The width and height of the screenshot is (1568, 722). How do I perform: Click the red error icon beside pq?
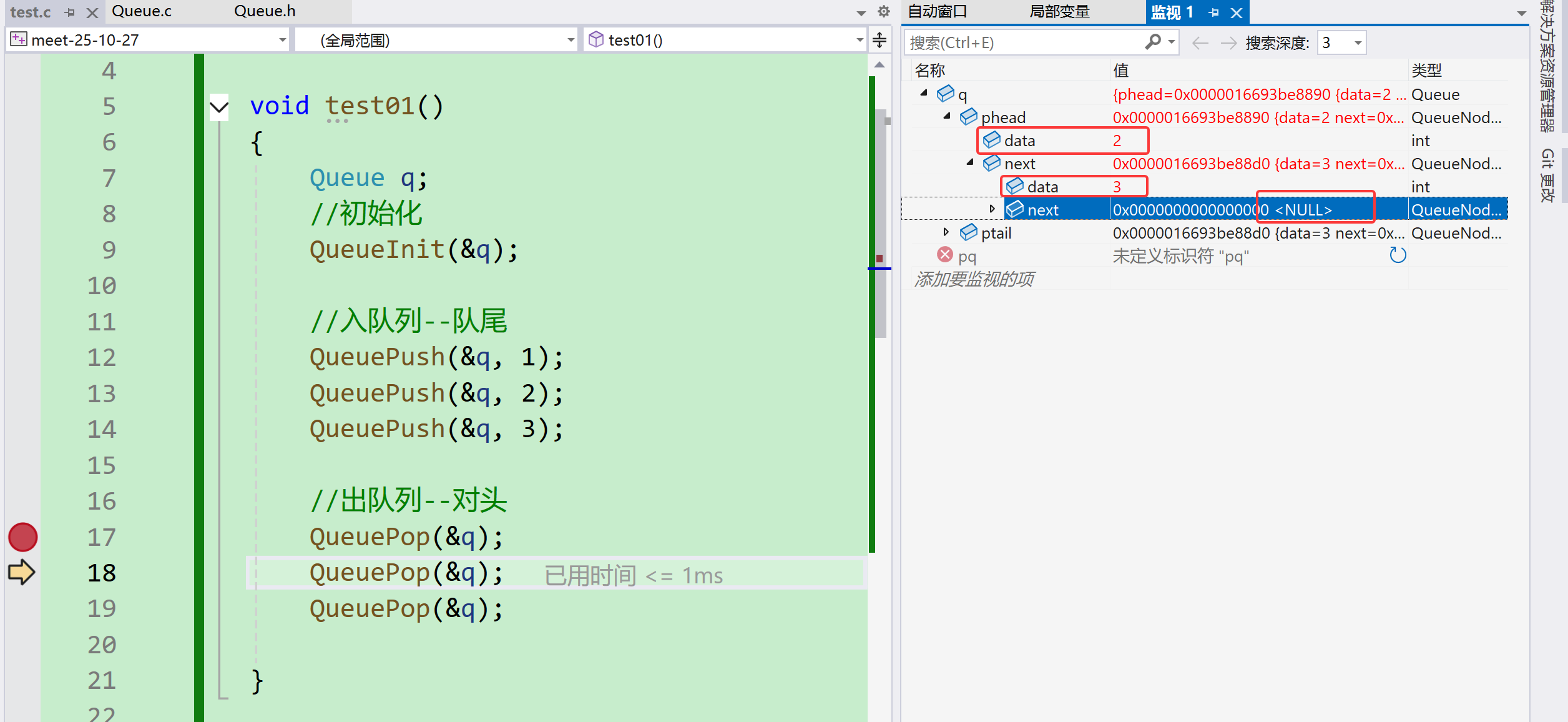coord(945,255)
